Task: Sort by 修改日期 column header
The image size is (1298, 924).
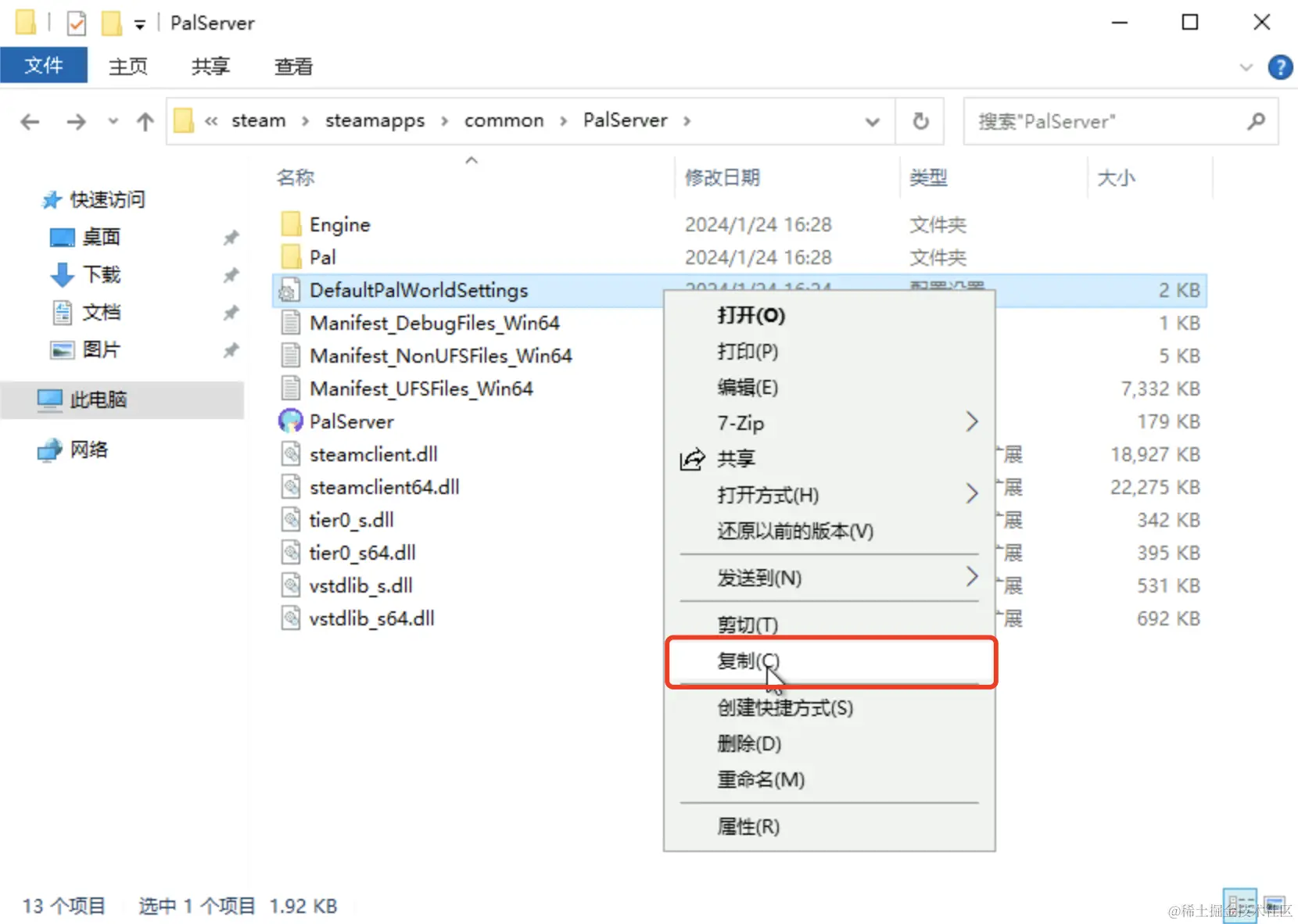Action: point(722,177)
